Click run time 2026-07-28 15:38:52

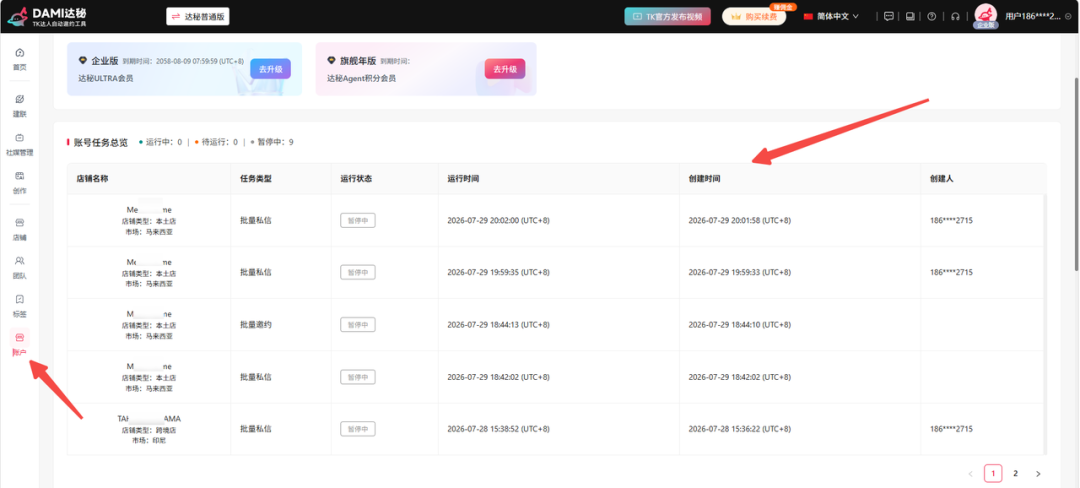coord(499,429)
